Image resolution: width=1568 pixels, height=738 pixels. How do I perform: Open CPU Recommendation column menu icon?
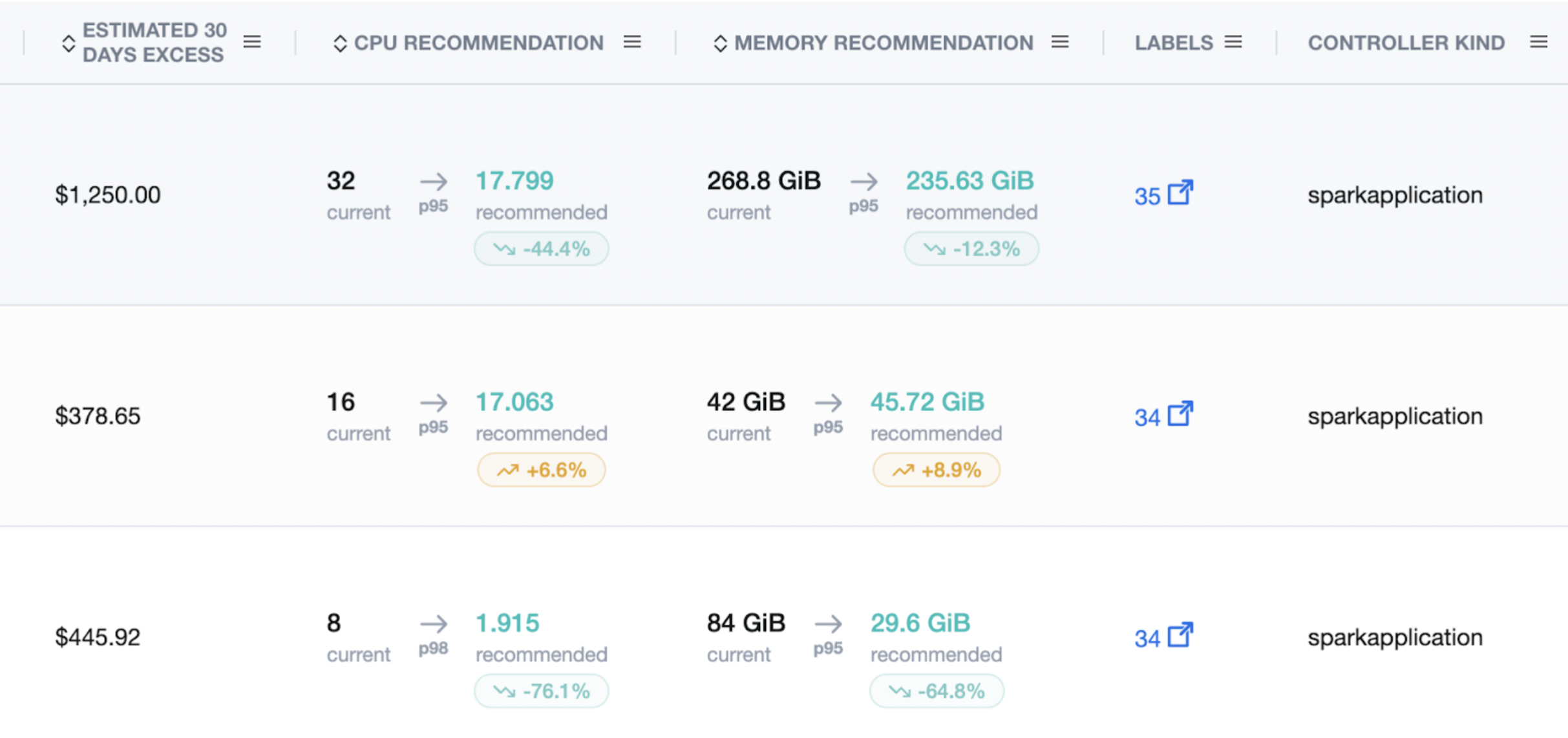coord(632,43)
